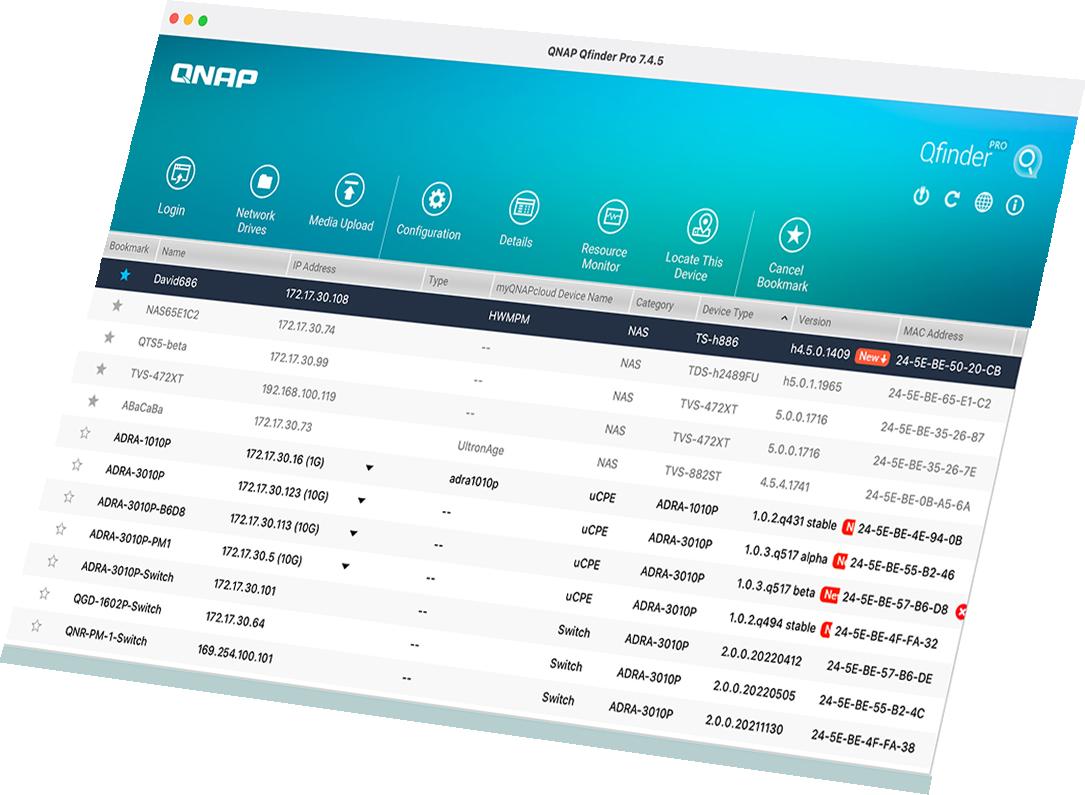Select TDS-h2489FU device type
Screen dimensions: 1085x795
(723, 374)
